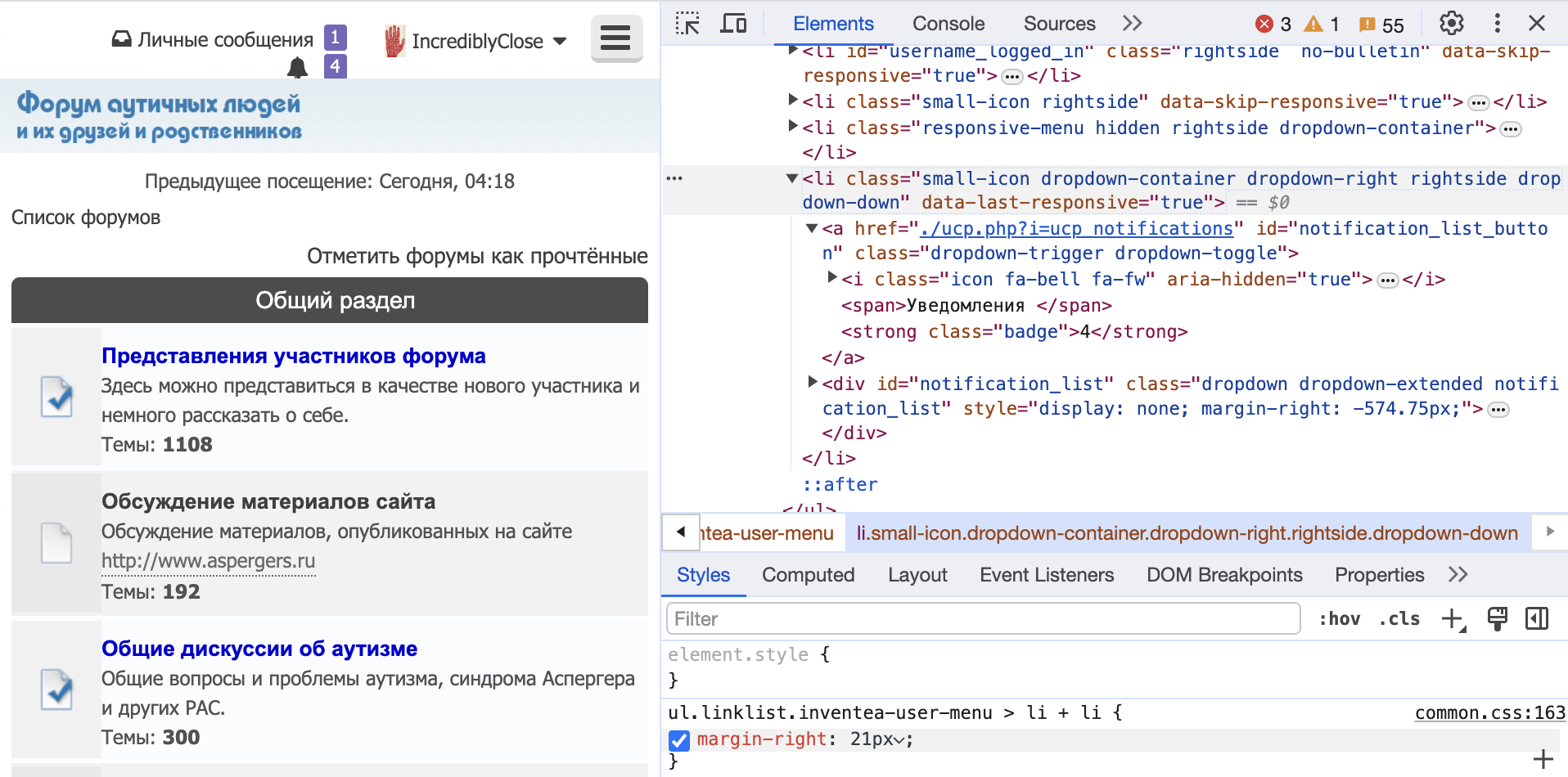Expand the i icon fa-bell node
The image size is (1568, 777).
pyautogui.click(x=831, y=277)
